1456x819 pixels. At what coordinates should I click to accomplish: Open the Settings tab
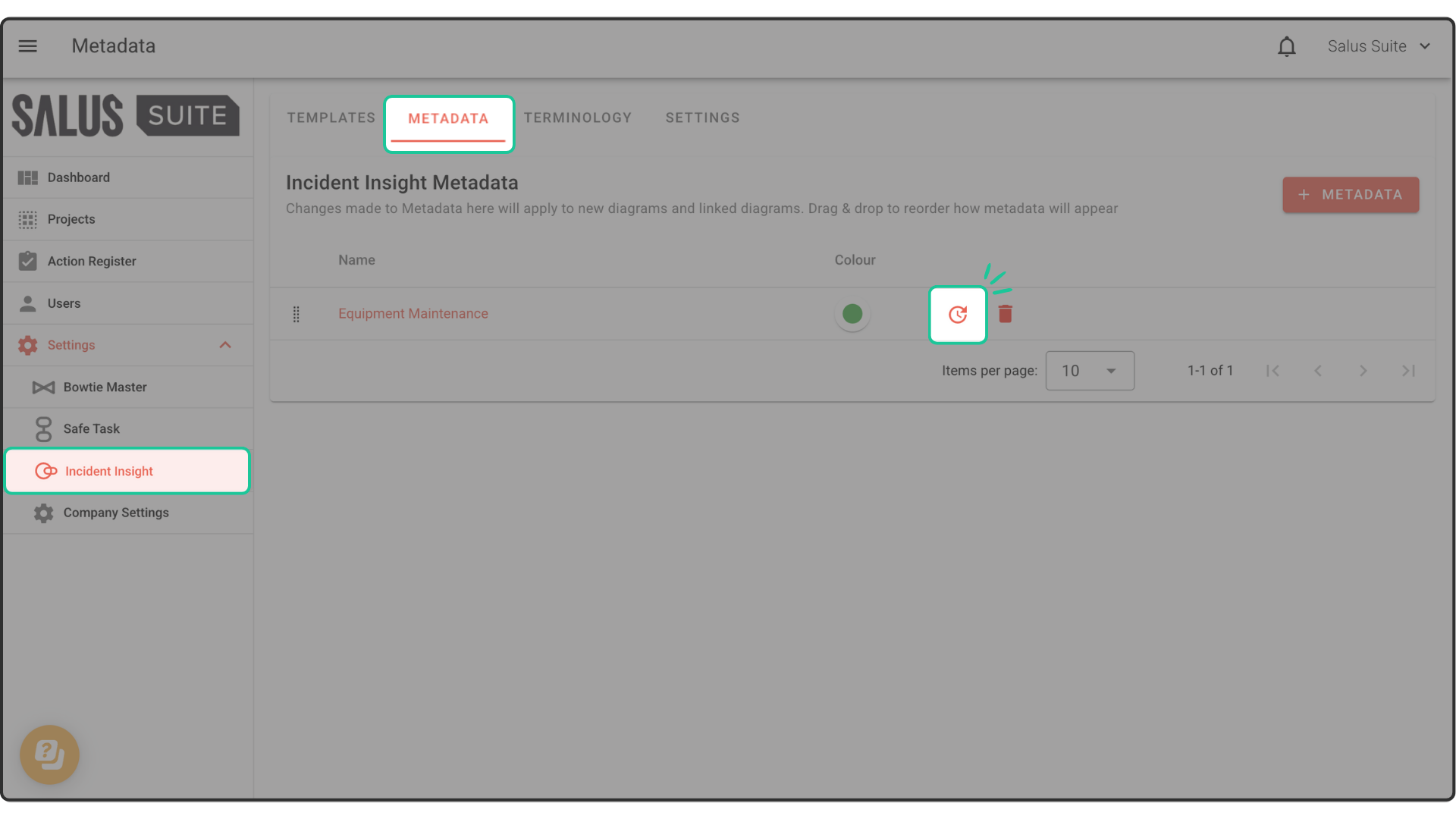tap(702, 118)
